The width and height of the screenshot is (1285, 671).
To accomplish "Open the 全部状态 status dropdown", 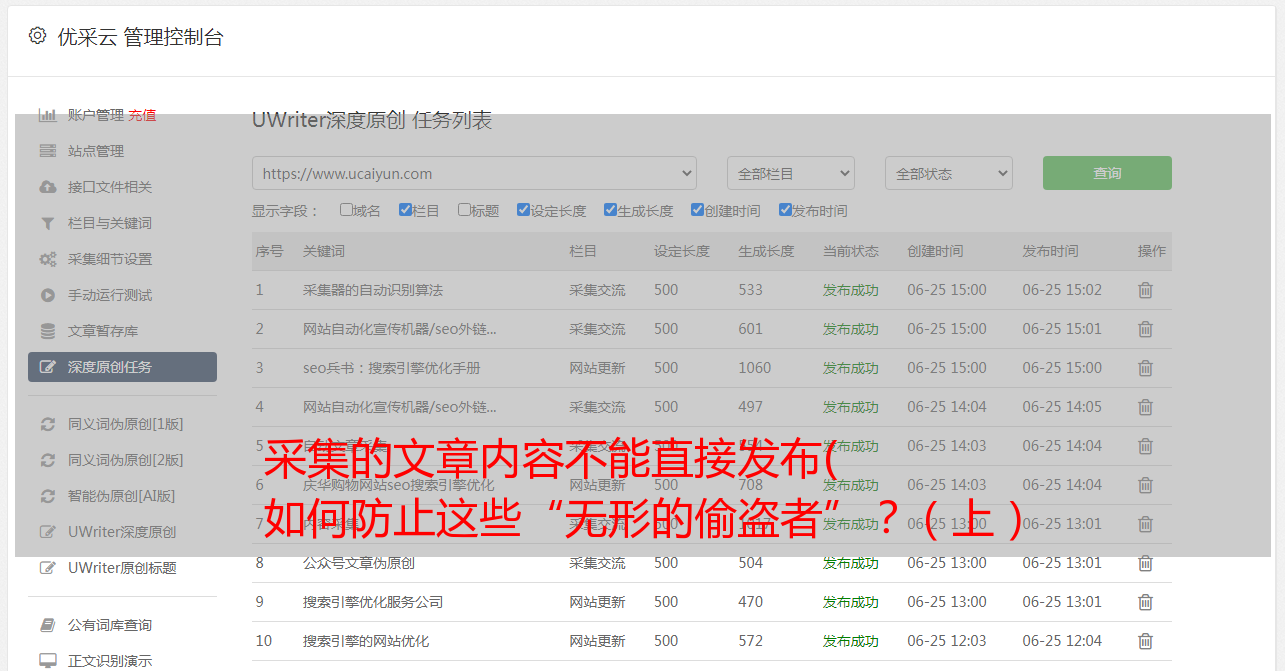I will click(948, 173).
